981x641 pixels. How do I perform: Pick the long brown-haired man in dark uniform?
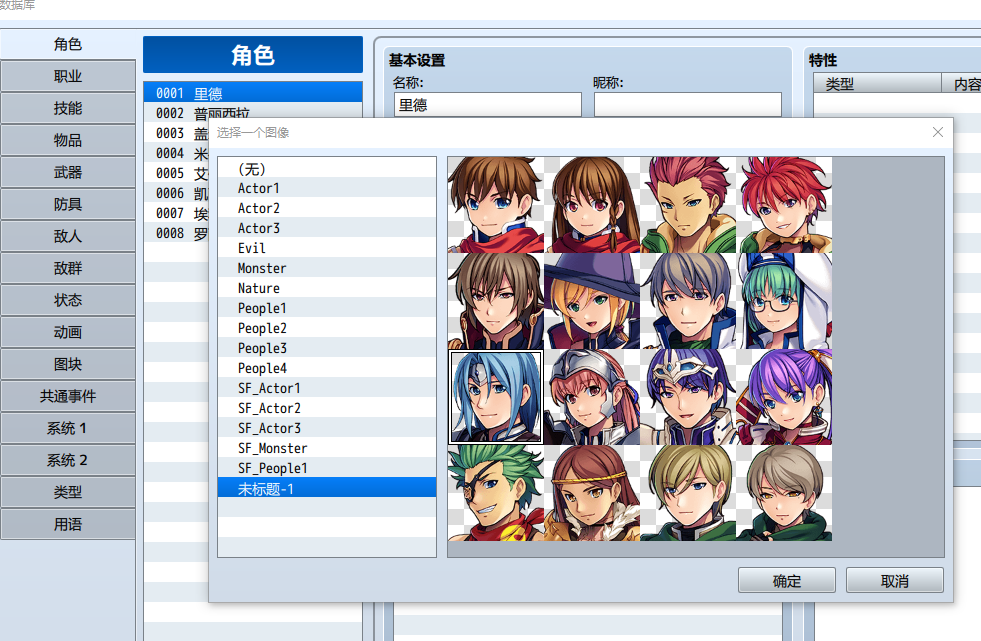(x=496, y=301)
